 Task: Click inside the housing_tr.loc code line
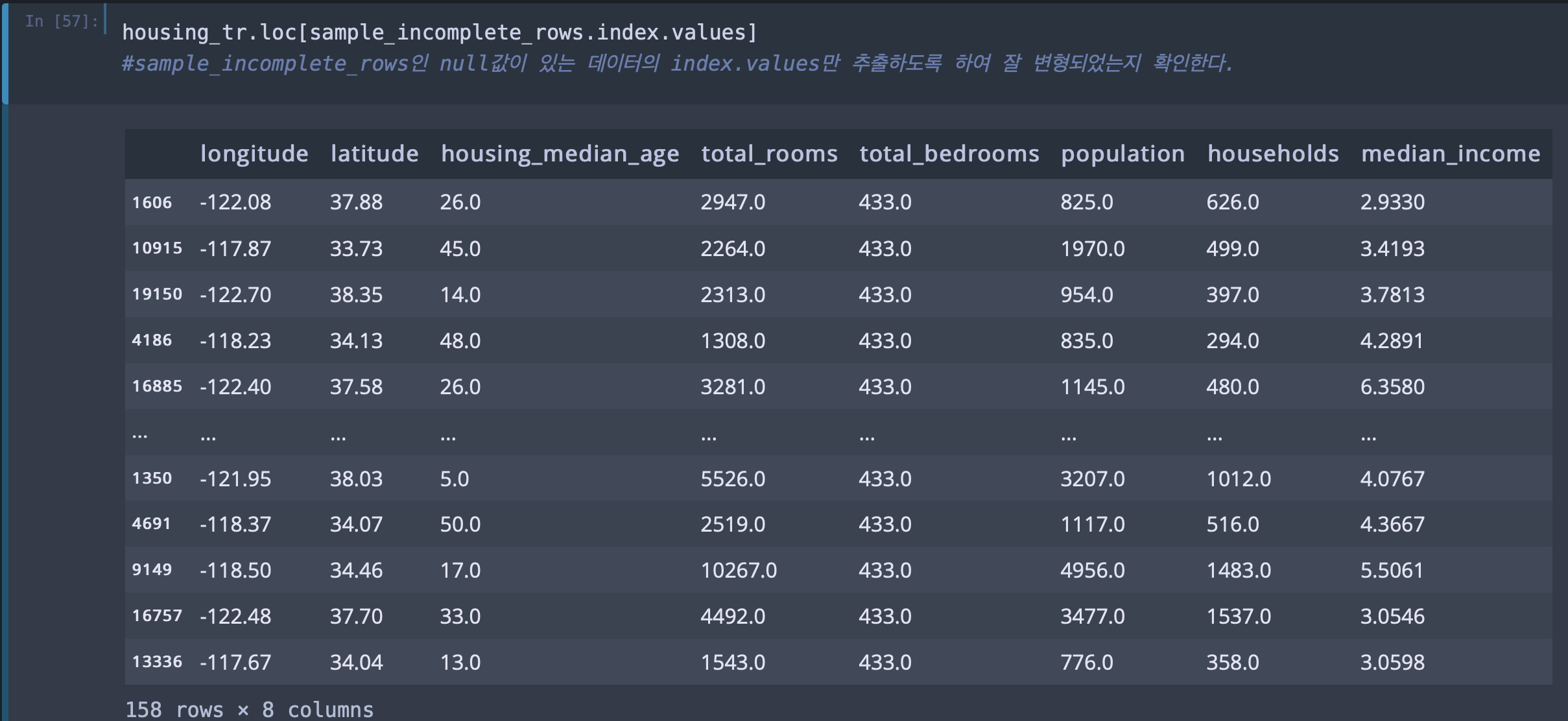(x=439, y=32)
